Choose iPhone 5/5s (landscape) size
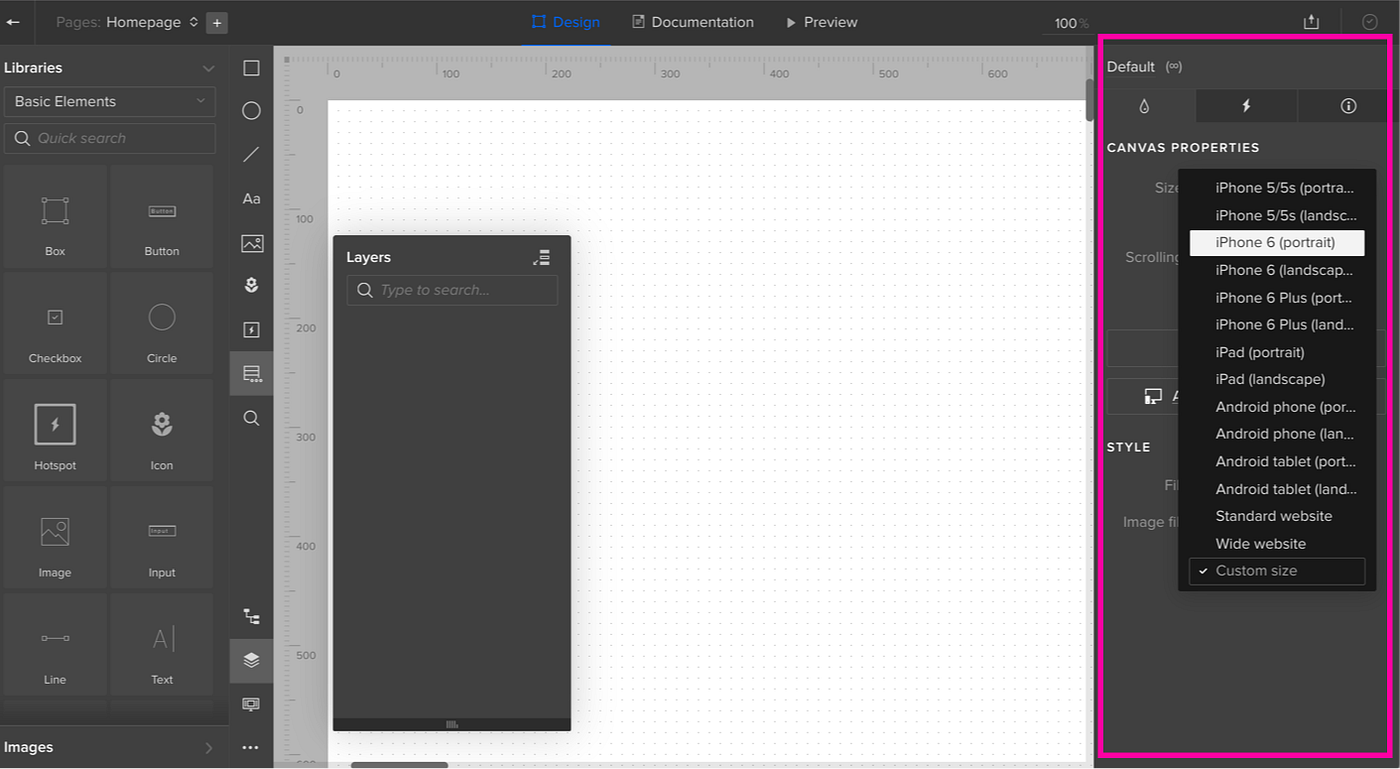1400x769 pixels. pyautogui.click(x=1277, y=215)
